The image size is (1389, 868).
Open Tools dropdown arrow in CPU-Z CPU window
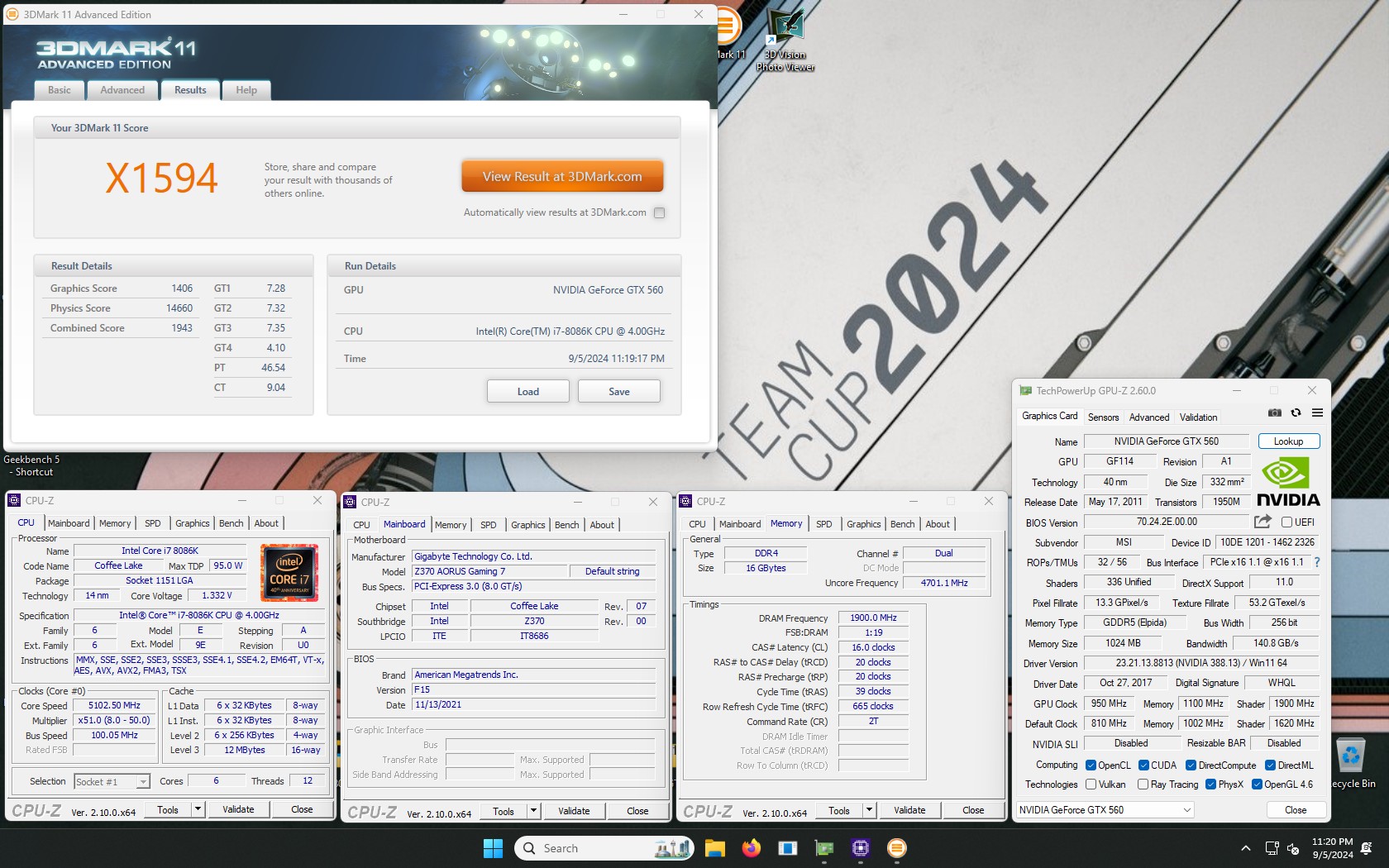[198, 809]
